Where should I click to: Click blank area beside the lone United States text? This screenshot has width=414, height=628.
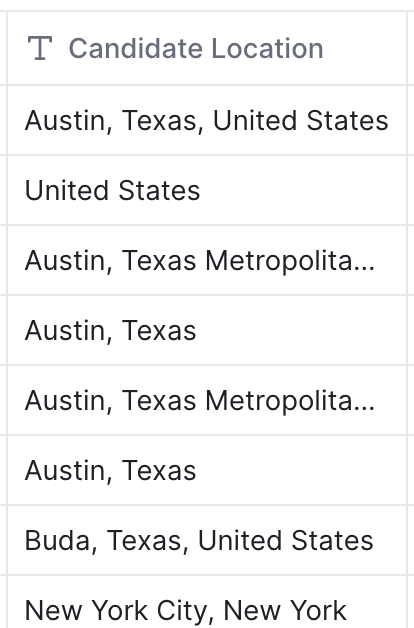302,190
